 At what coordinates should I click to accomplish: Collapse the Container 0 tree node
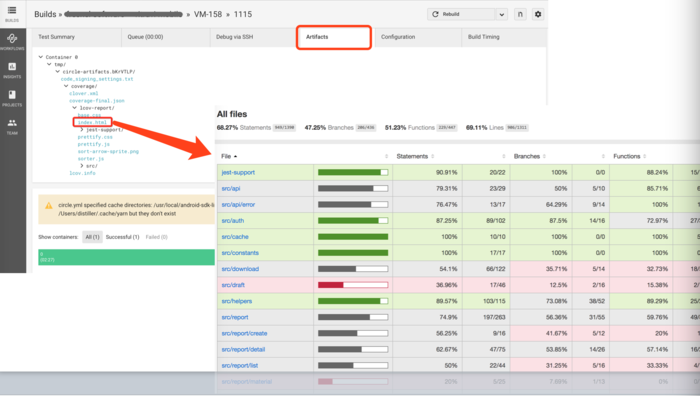[x=41, y=57]
